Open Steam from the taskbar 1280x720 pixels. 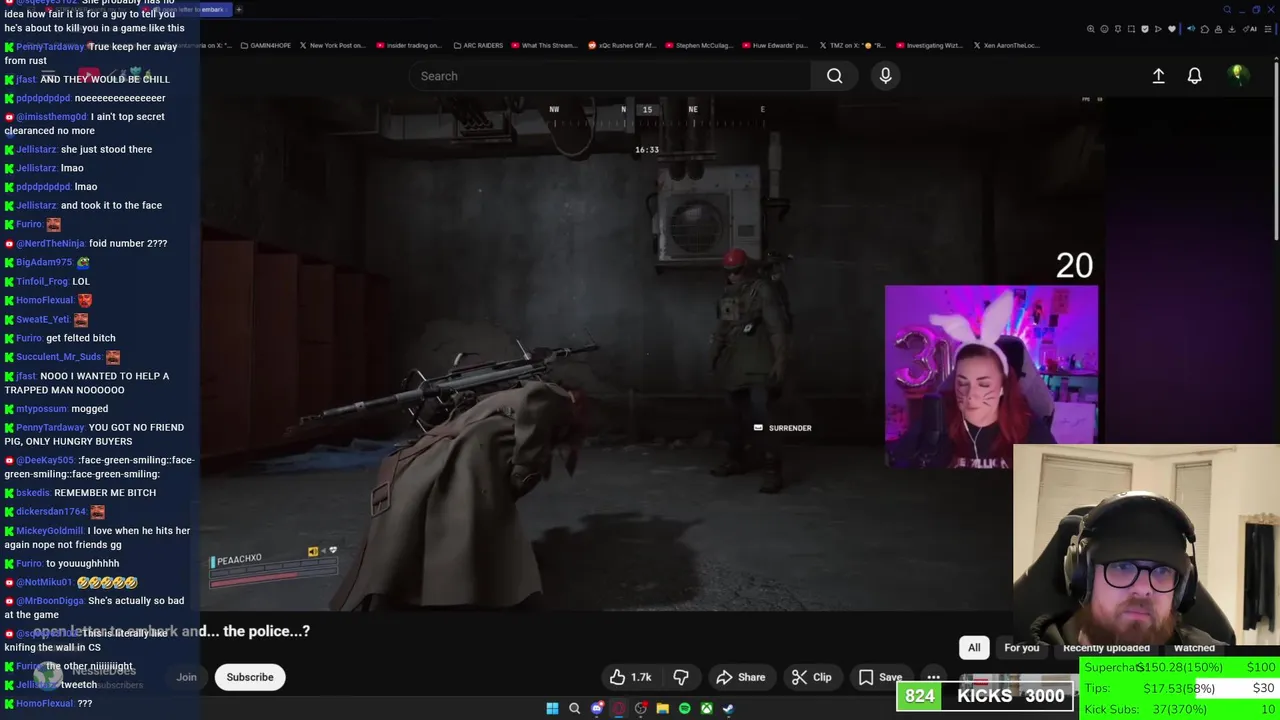tap(728, 708)
